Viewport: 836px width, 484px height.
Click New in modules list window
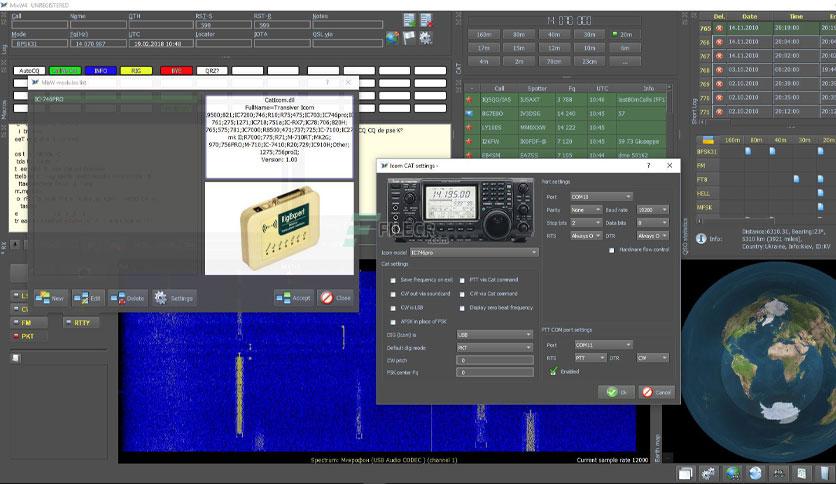coord(50,298)
